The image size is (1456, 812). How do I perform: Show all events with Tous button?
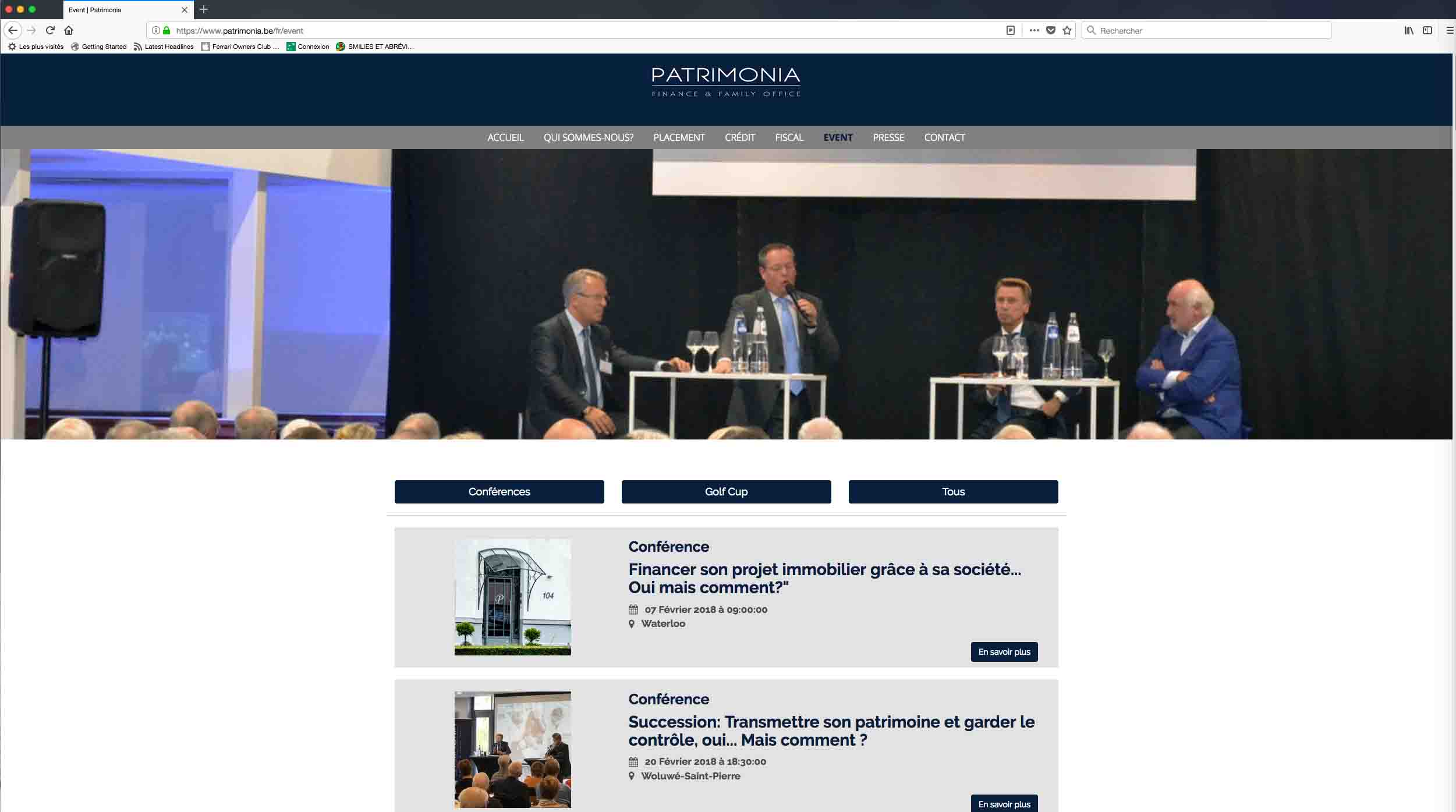[x=954, y=492]
